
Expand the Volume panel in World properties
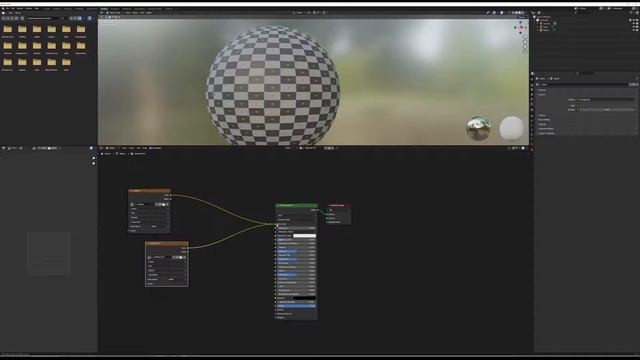(542, 116)
